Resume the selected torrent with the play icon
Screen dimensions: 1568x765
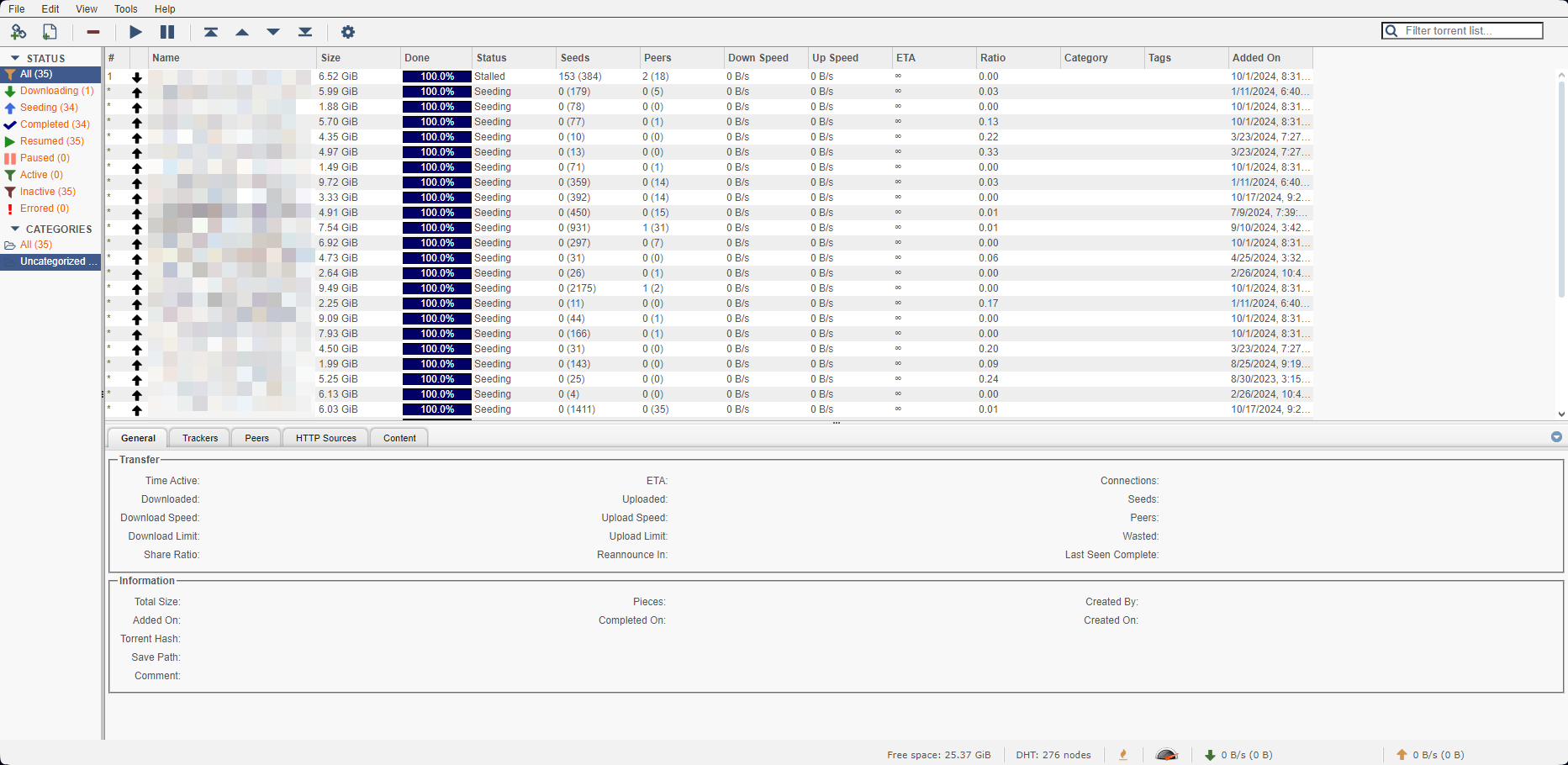pos(135,32)
